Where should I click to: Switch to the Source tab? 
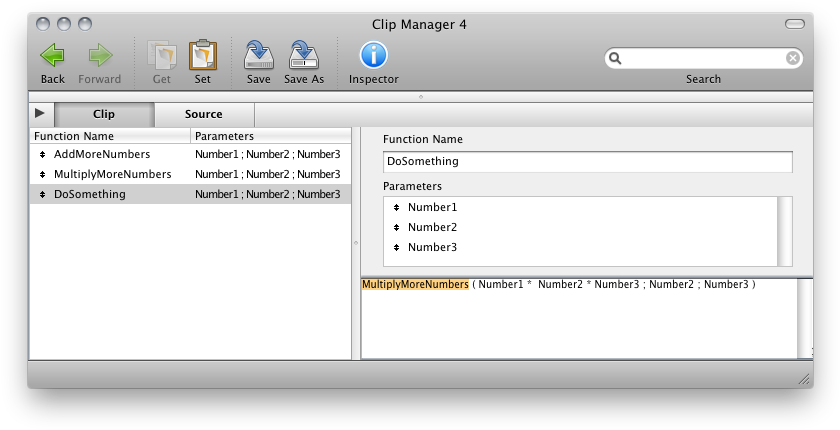204,114
